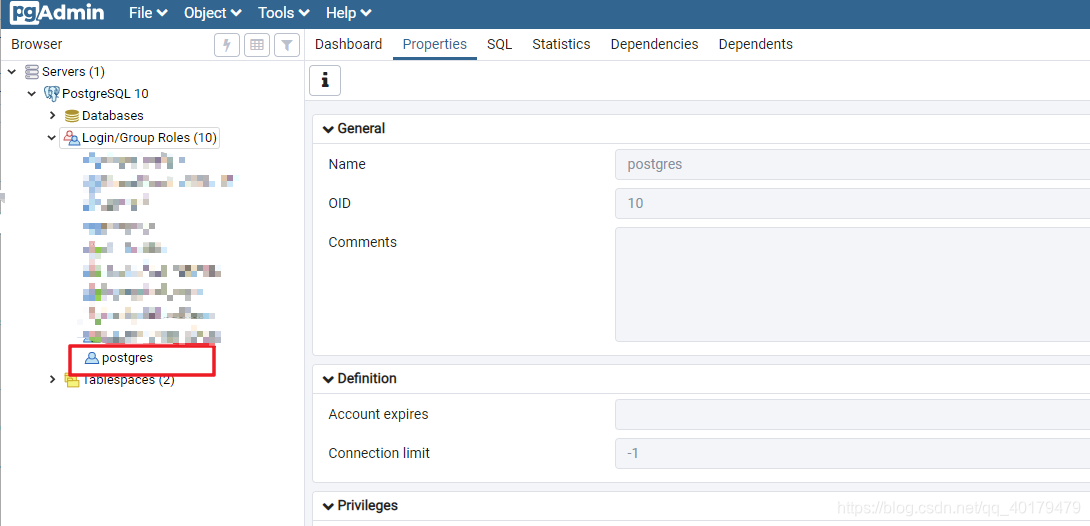This screenshot has height=526, width=1090.
Task: Select Login/Group Roles (10) label
Action: click(x=149, y=138)
